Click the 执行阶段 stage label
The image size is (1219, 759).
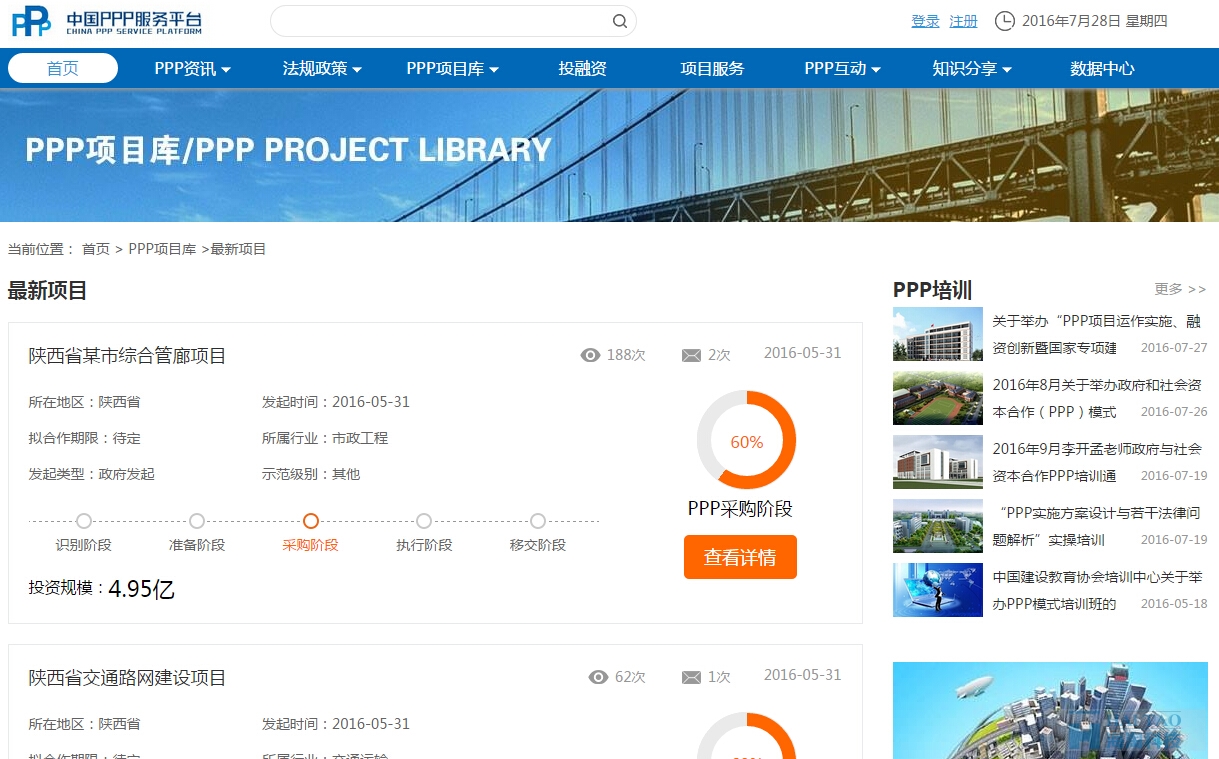[x=424, y=545]
